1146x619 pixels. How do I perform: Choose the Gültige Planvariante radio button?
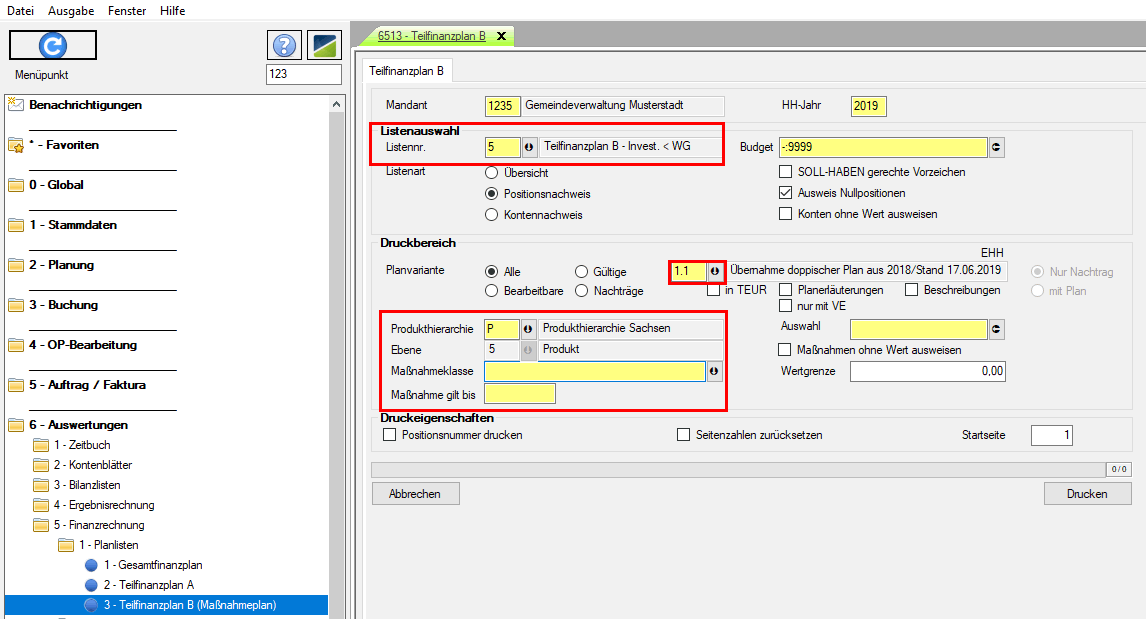pyautogui.click(x=582, y=272)
